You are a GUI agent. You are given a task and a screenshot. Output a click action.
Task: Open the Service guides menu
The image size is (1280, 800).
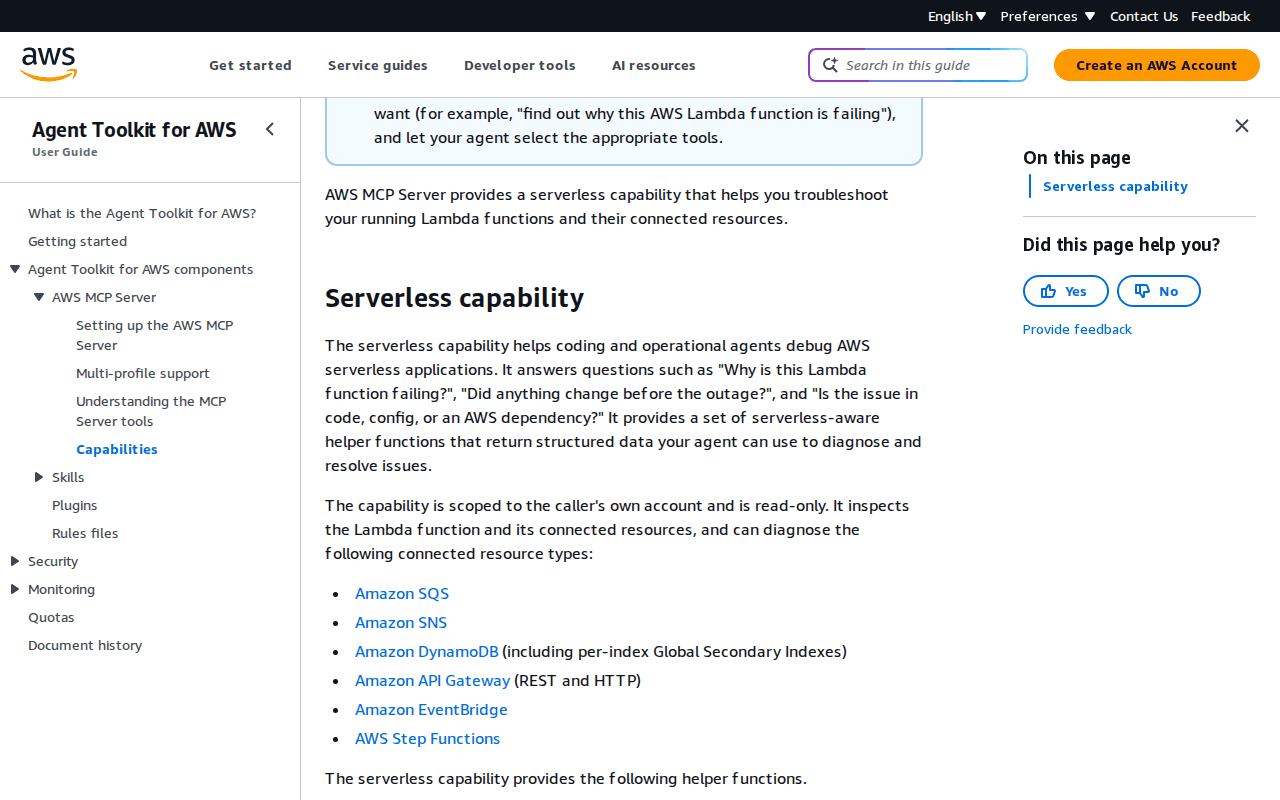click(x=378, y=65)
